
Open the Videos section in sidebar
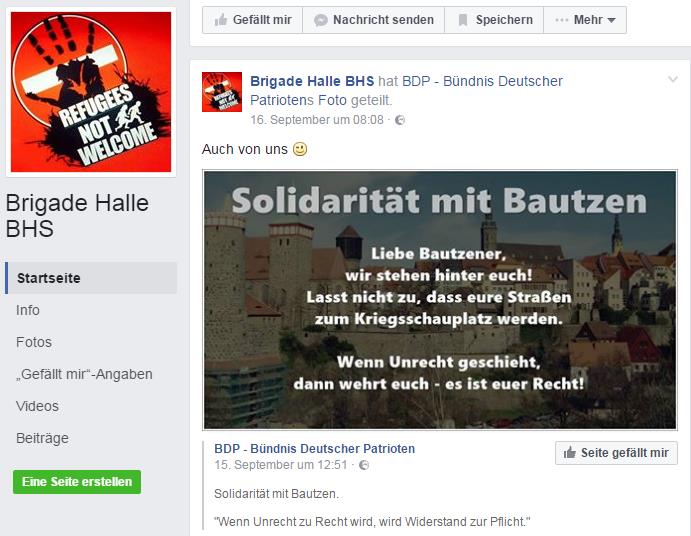[x=37, y=406]
